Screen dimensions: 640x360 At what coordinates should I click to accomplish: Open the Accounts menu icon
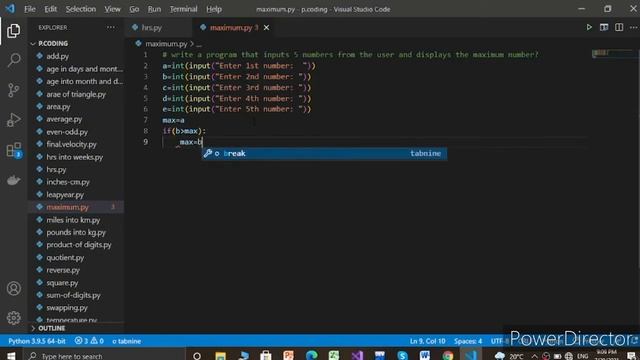click(13, 289)
